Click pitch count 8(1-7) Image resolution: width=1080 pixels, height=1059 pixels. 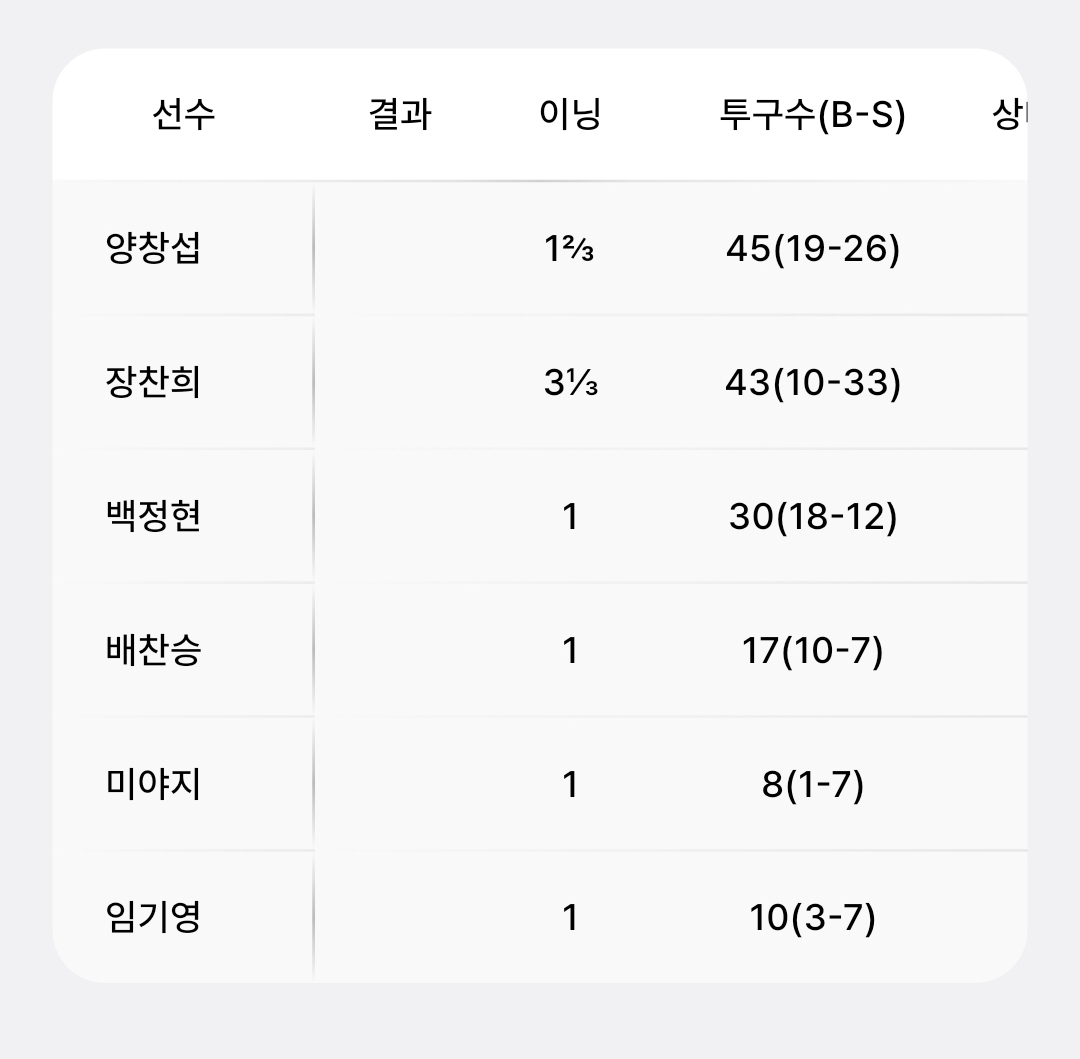pos(812,784)
